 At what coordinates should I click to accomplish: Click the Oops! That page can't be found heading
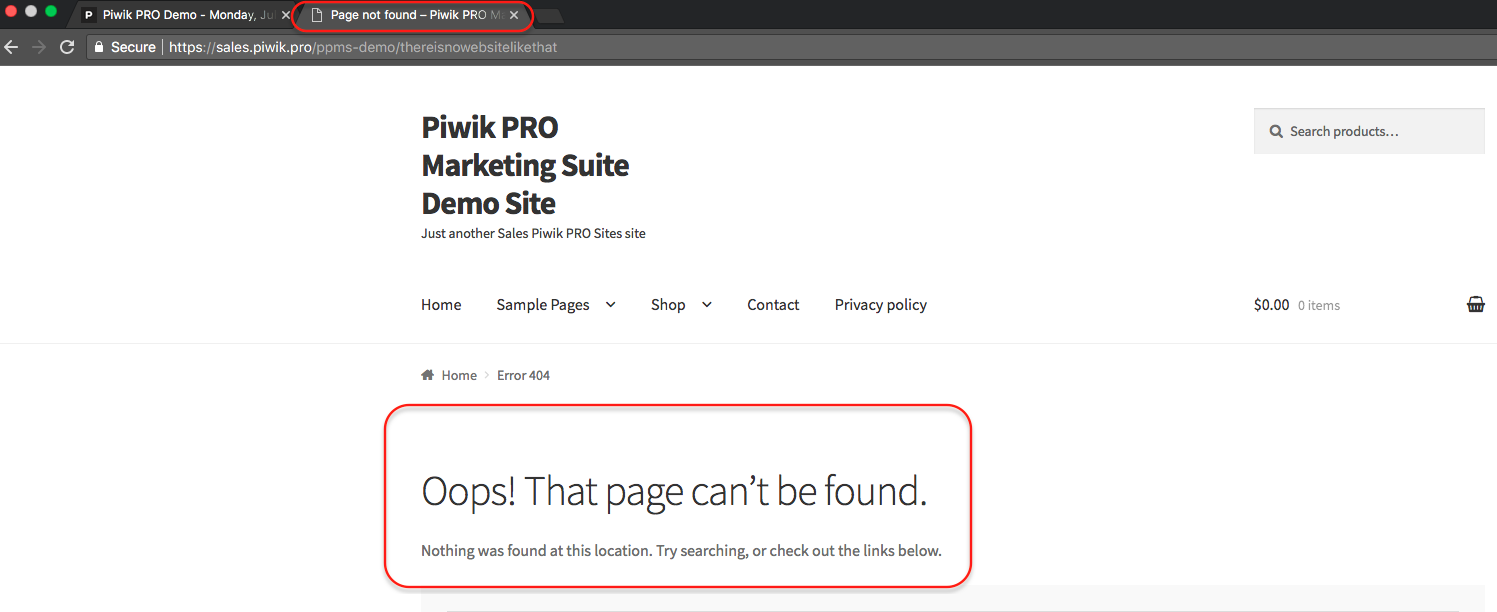pyautogui.click(x=674, y=491)
